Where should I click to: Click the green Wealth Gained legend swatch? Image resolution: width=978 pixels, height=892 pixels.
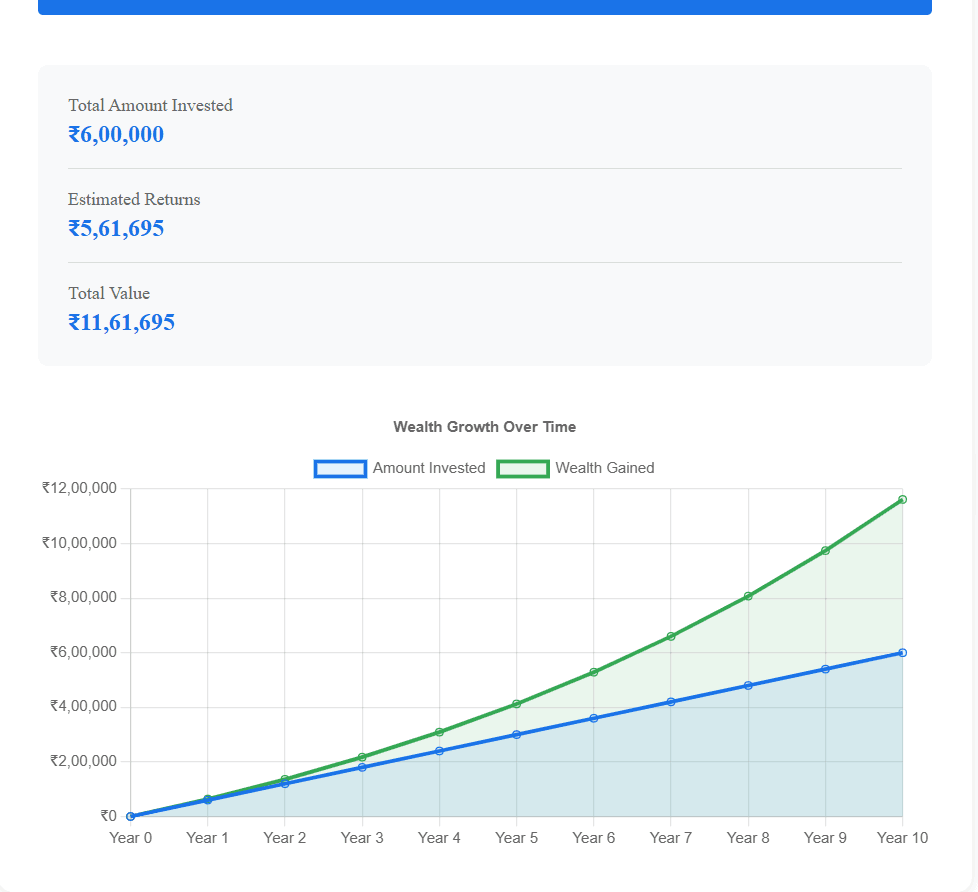tap(523, 468)
